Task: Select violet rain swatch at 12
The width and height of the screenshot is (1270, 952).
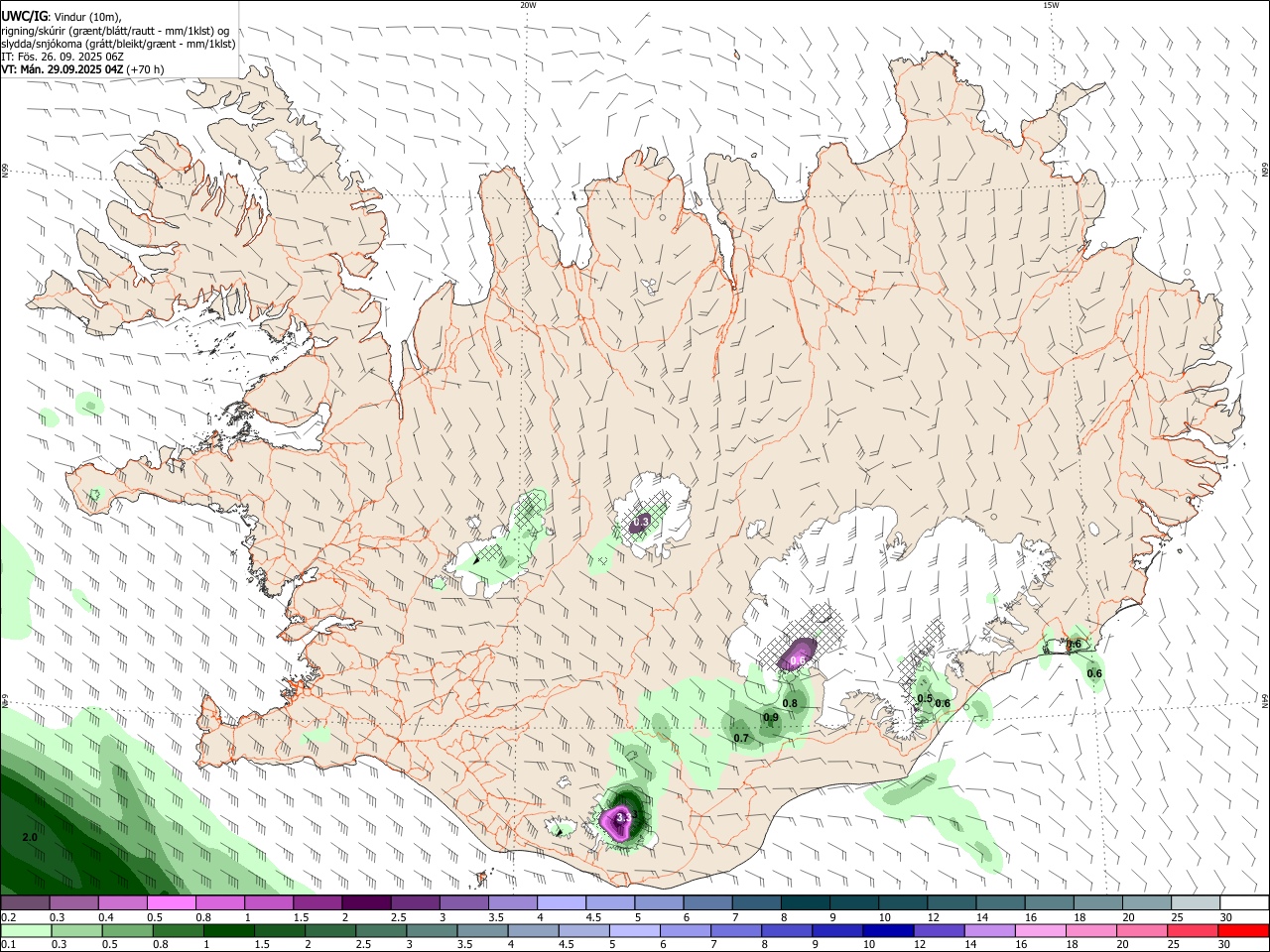Action: point(939,931)
